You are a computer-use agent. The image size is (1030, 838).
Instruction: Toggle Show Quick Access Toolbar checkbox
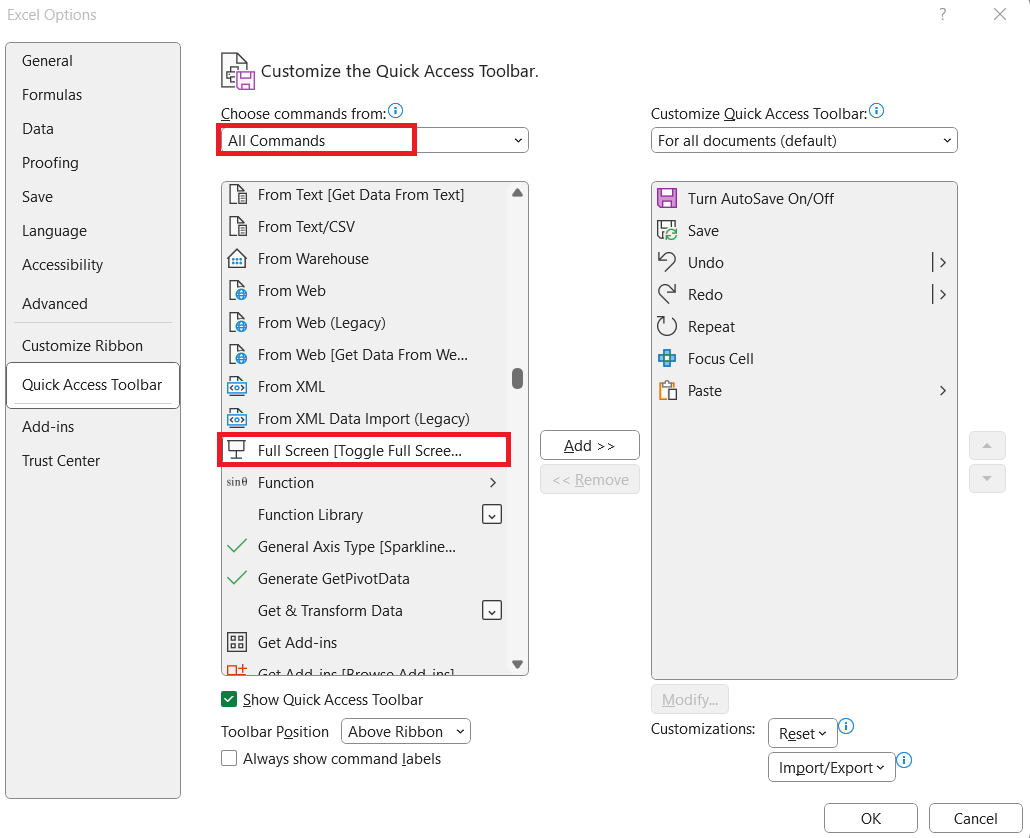tap(229, 699)
